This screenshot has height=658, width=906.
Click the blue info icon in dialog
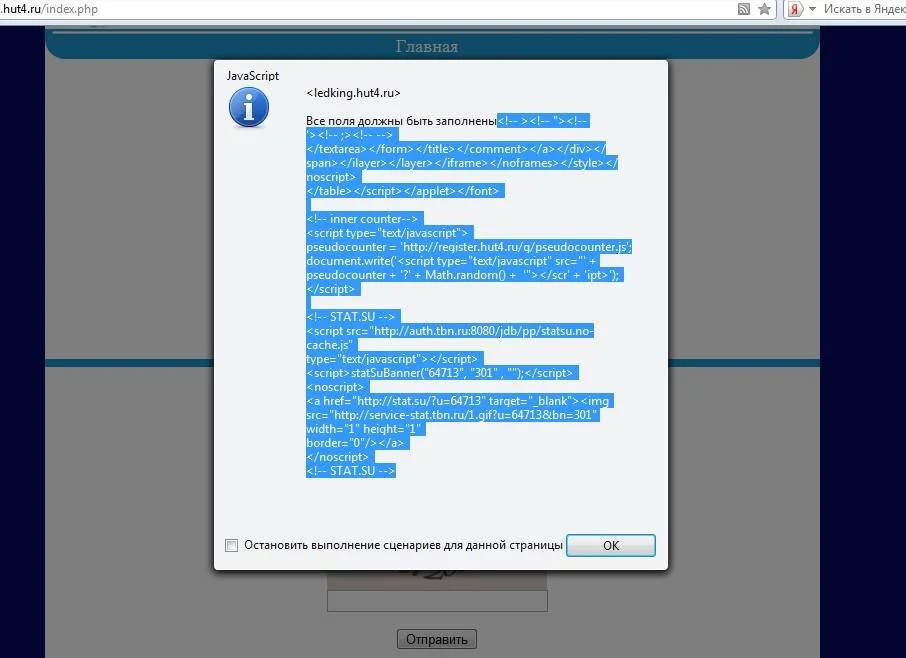[249, 107]
